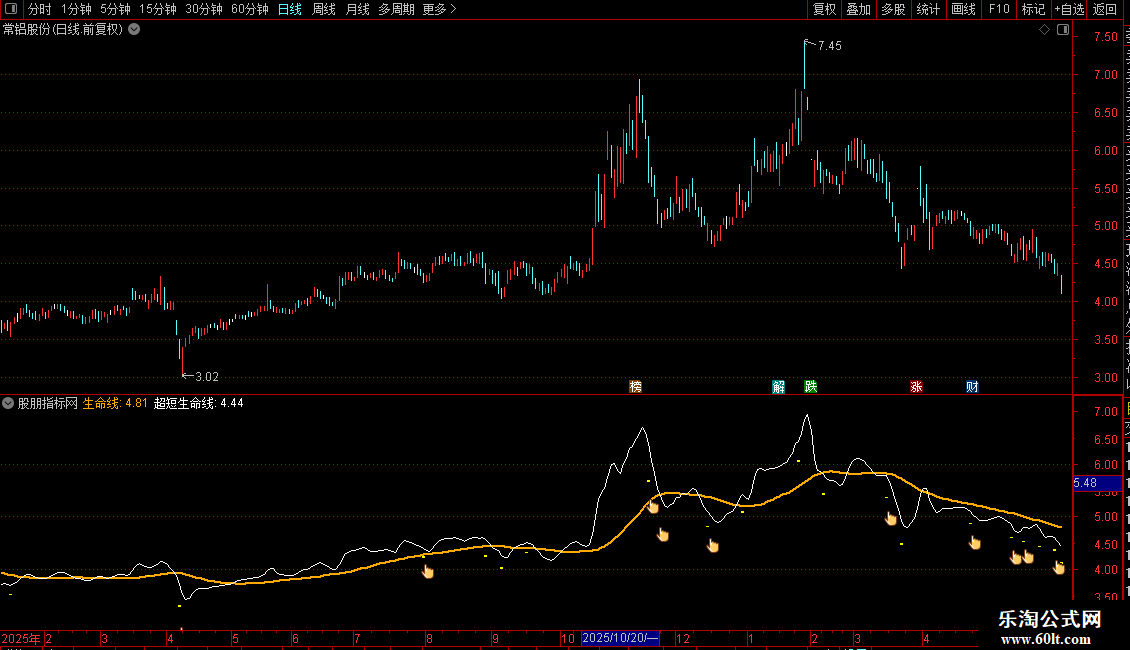
Task: Open the F10 company info
Action: [999, 9]
